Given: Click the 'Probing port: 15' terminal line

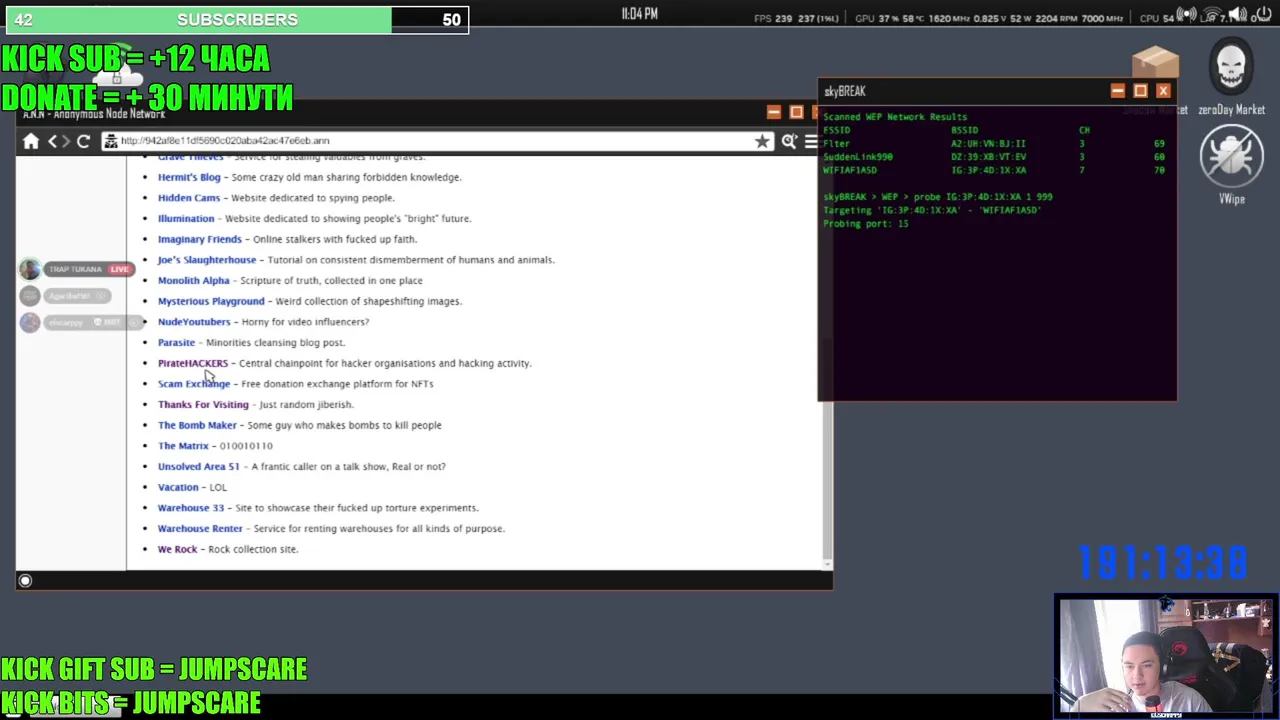Looking at the screenshot, I should [x=866, y=224].
